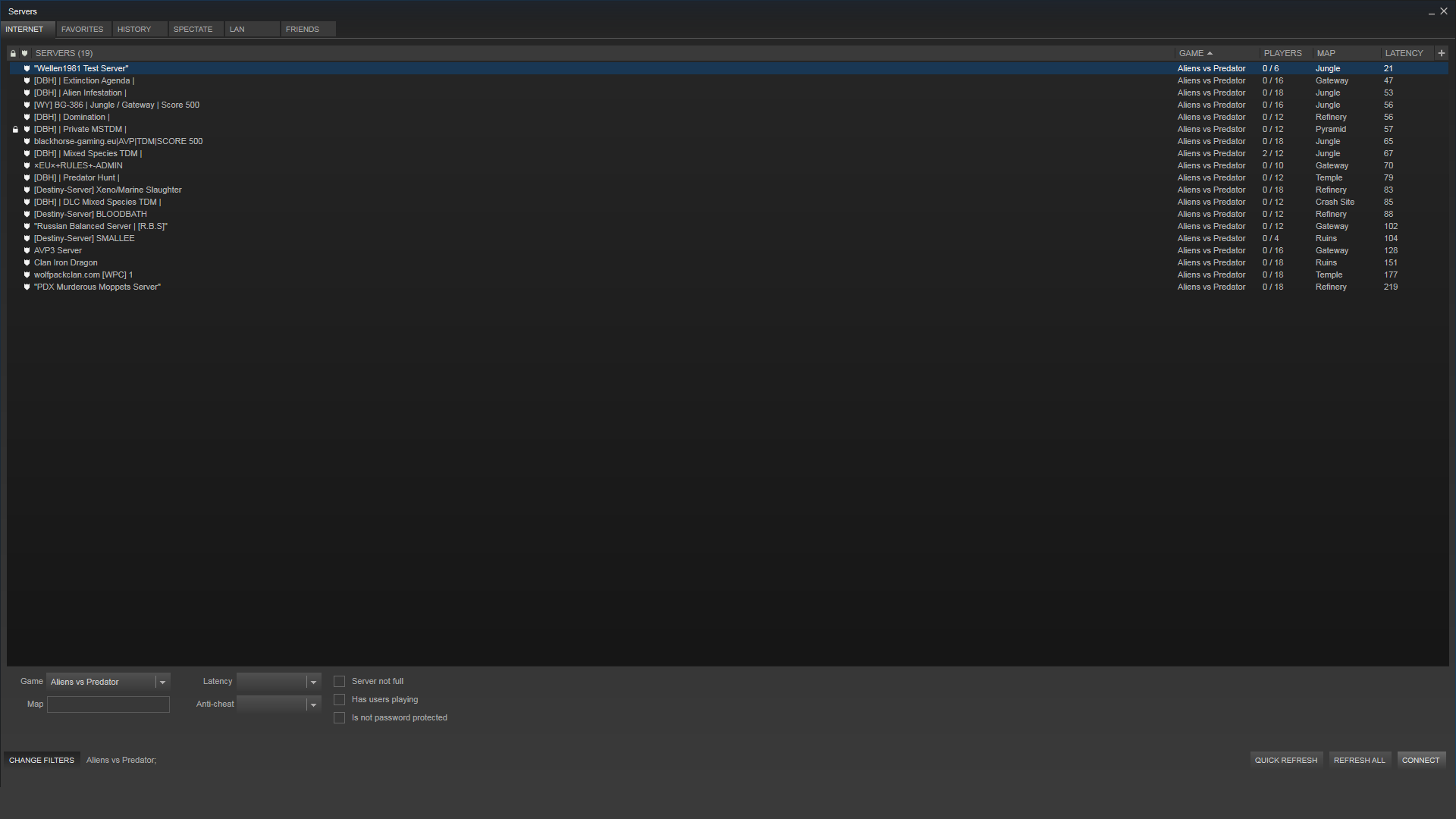
Task: Click the VAC shield column header icon
Action: [24, 53]
